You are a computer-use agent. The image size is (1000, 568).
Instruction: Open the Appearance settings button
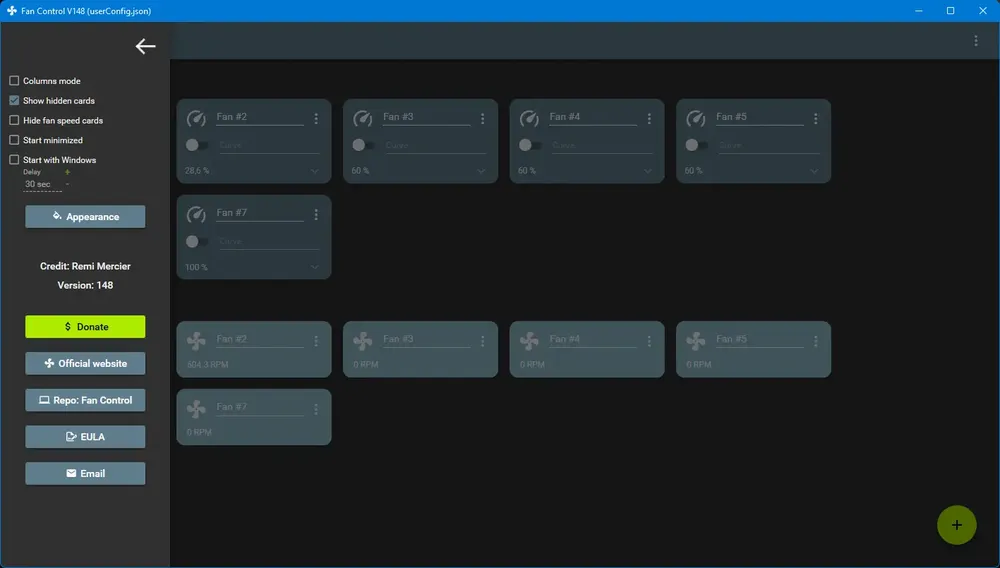tap(85, 217)
